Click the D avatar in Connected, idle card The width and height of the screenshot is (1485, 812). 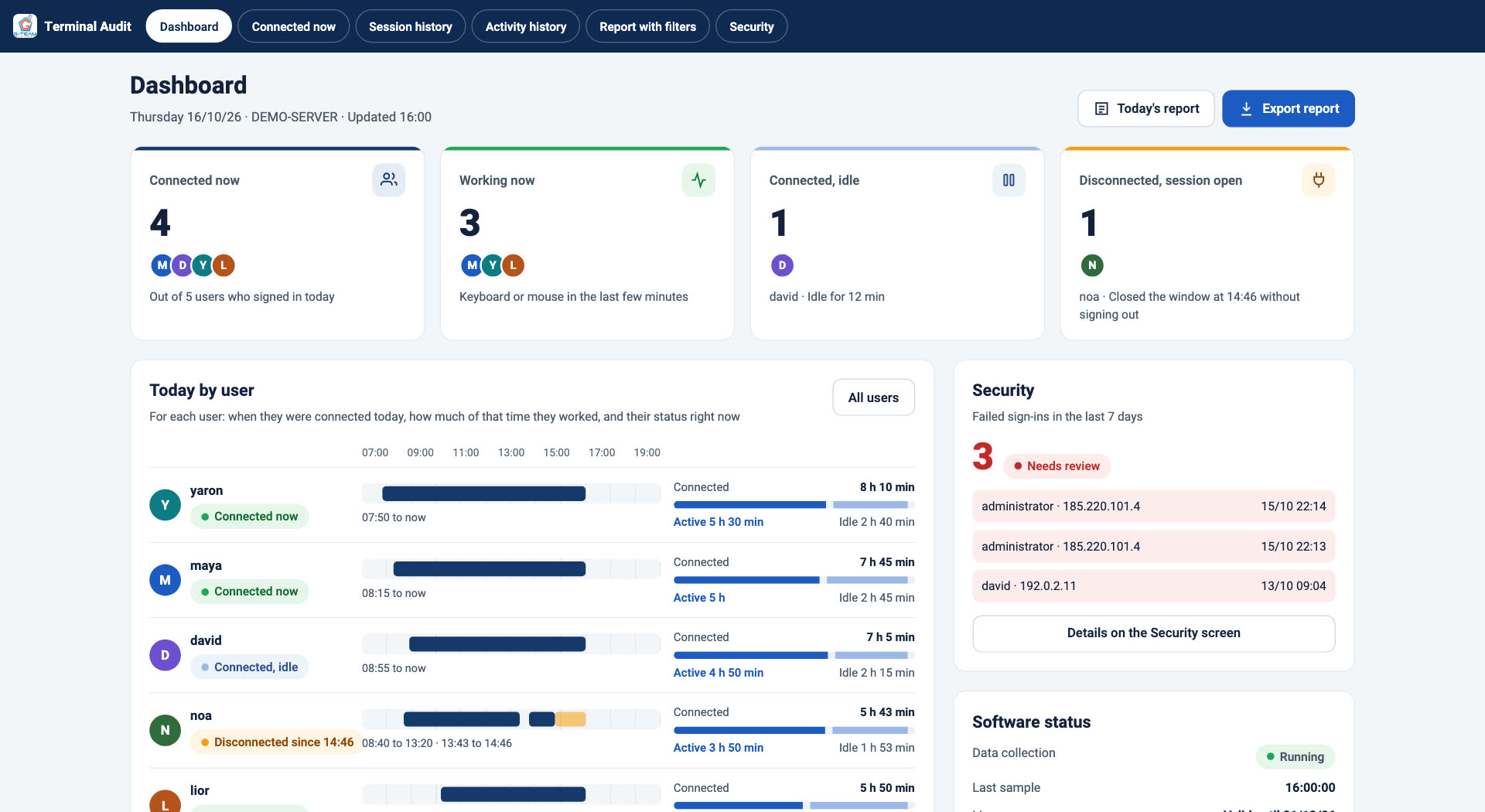(x=782, y=265)
